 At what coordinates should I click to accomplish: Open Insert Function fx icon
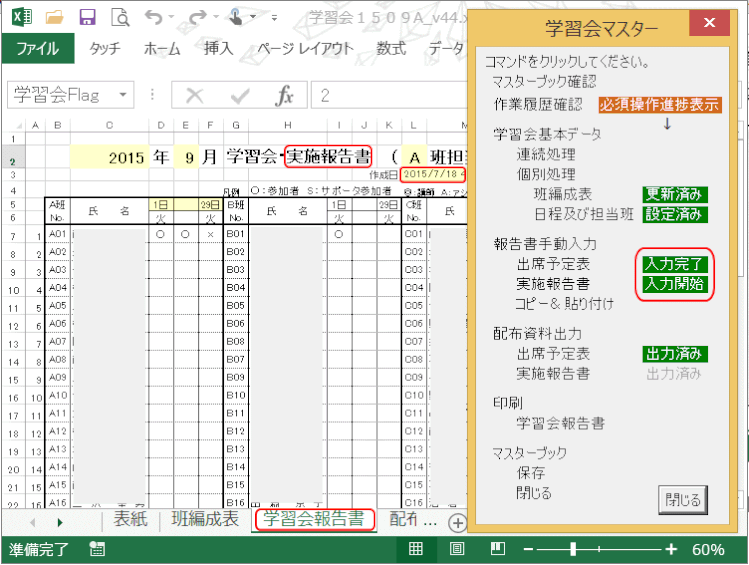[284, 95]
